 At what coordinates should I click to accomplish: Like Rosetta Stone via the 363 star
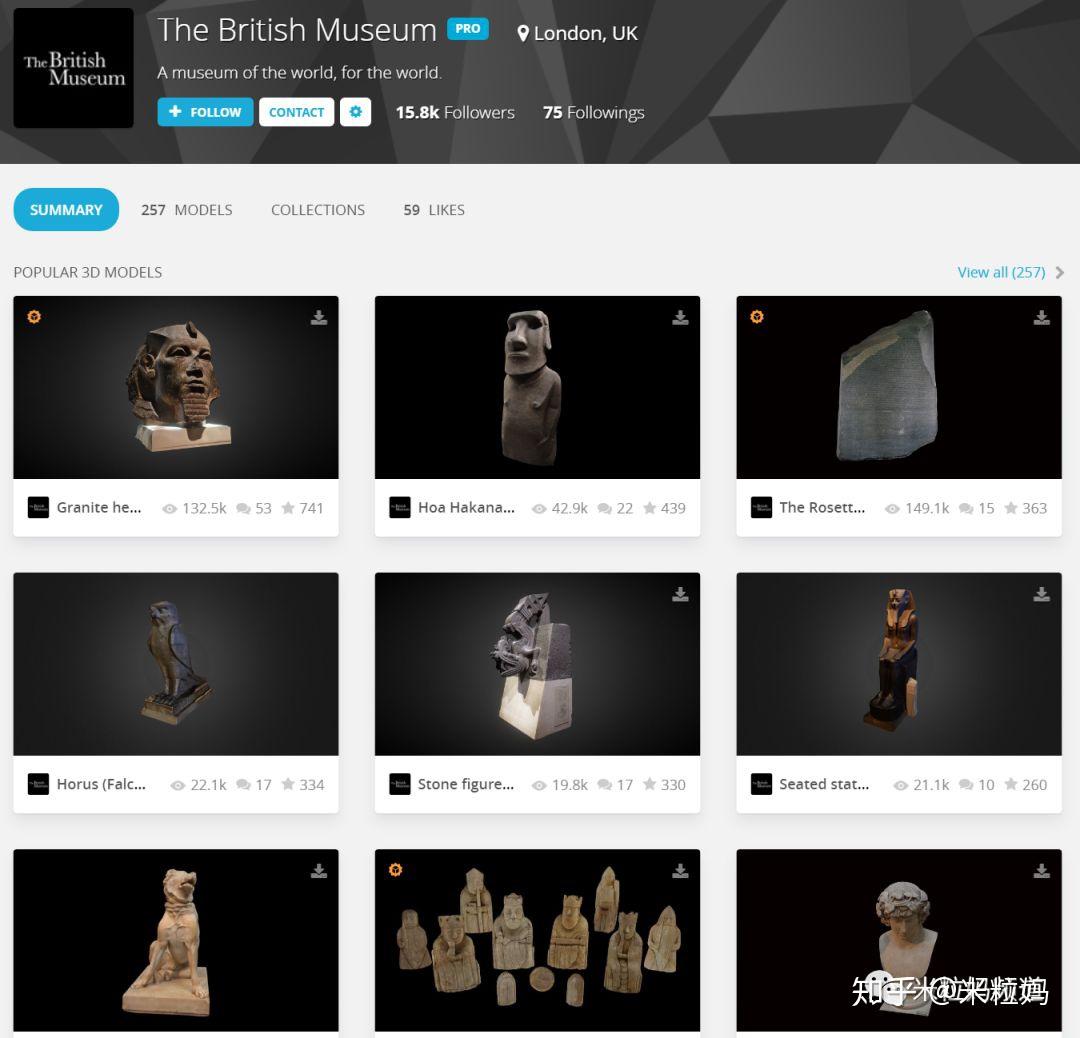pos(1011,508)
